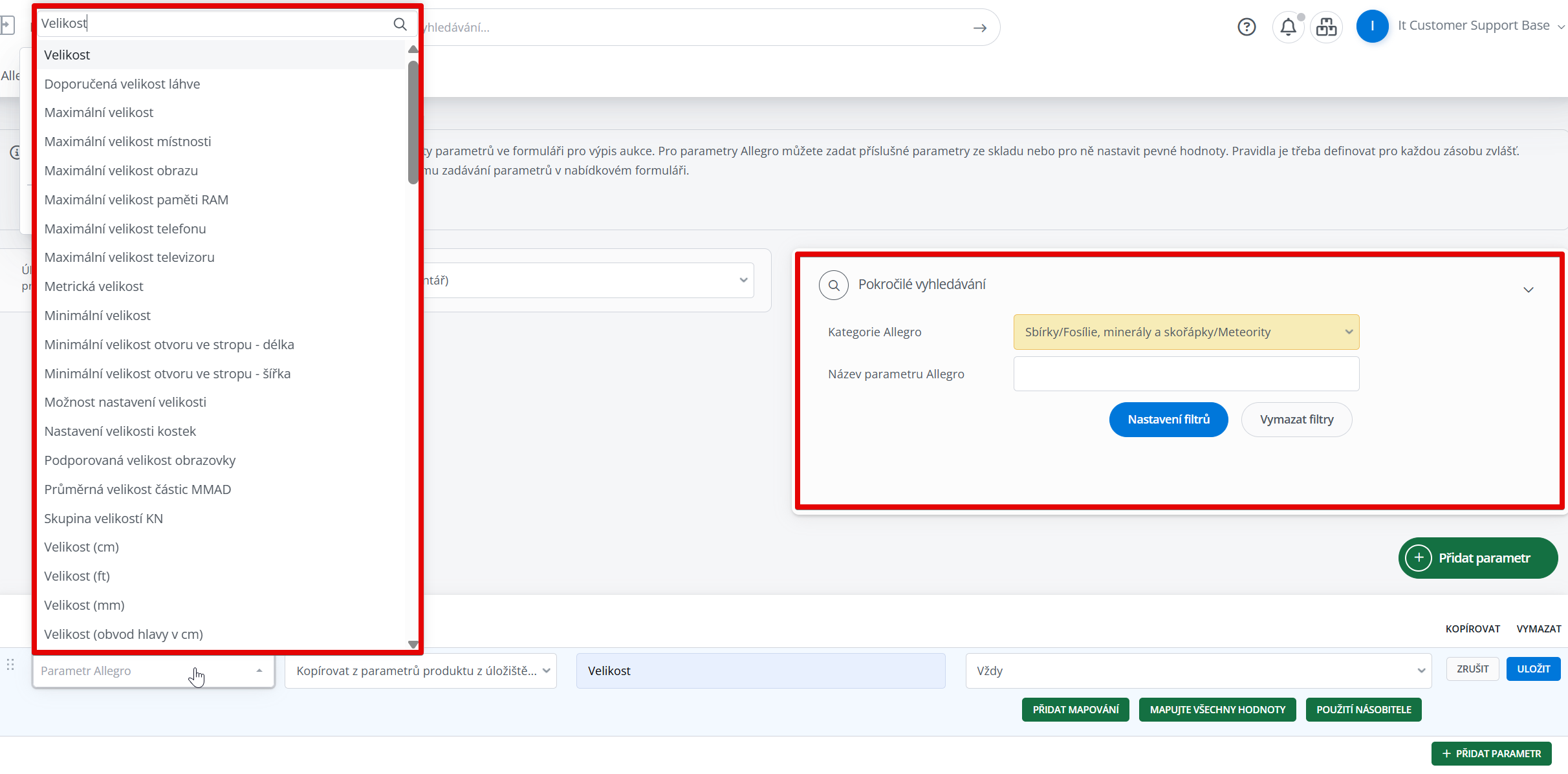The width and height of the screenshot is (1568, 774).
Task: Open the help question mark icon
Action: click(1247, 27)
